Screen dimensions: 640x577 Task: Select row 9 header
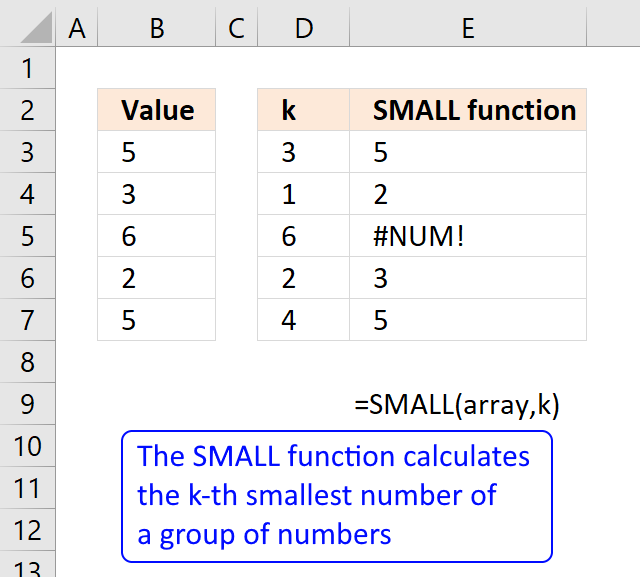pos(27,404)
